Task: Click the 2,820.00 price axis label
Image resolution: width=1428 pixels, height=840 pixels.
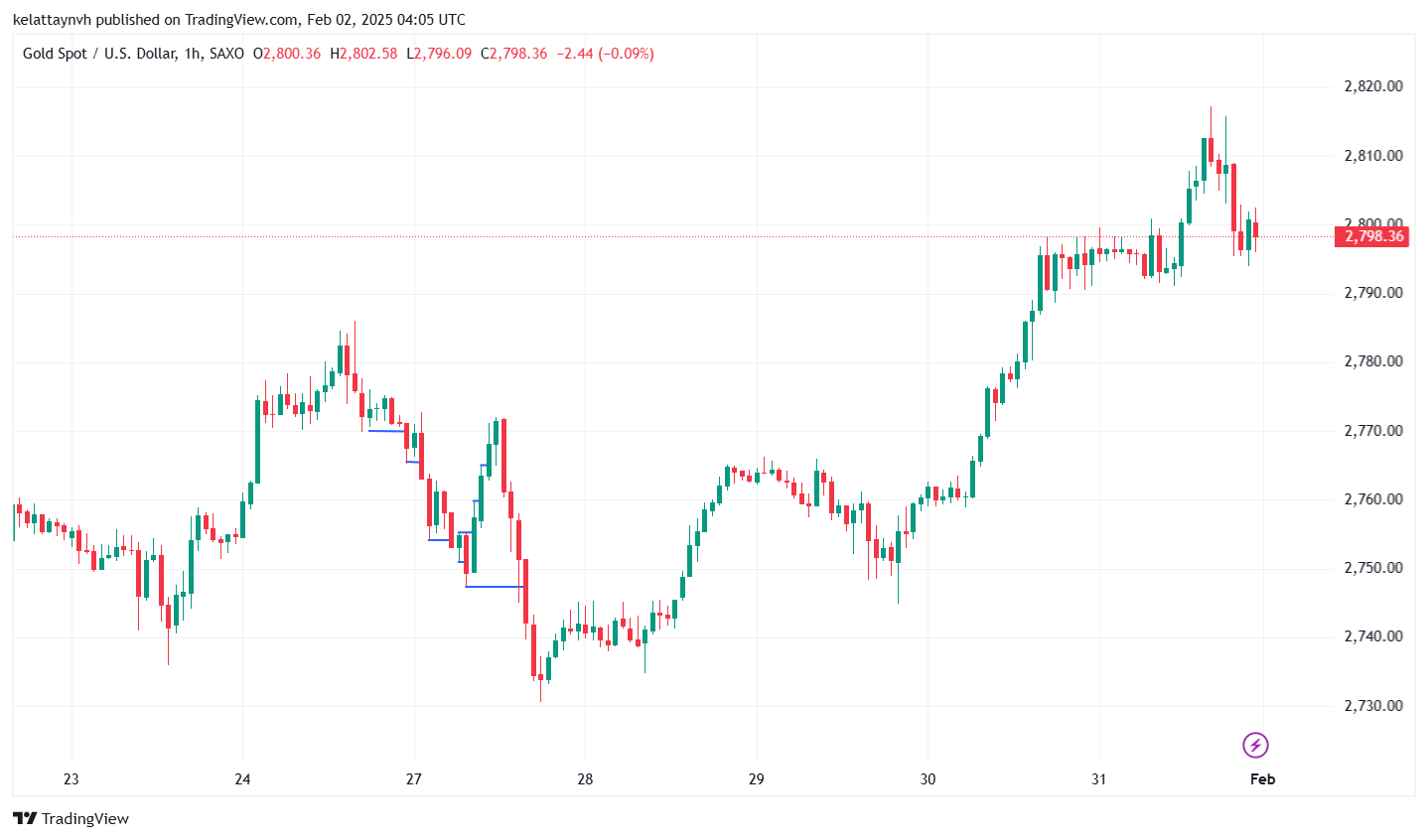Action: [x=1373, y=86]
